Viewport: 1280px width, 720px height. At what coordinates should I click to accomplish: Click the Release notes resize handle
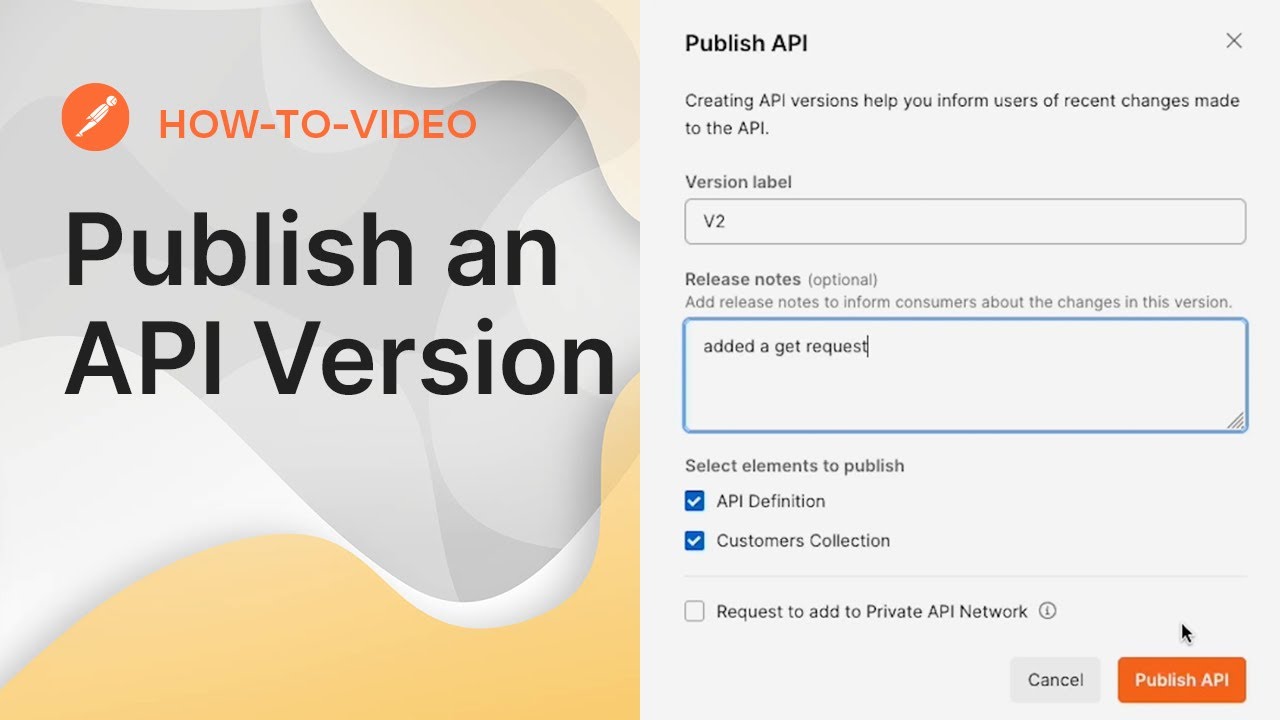pyautogui.click(x=1236, y=421)
